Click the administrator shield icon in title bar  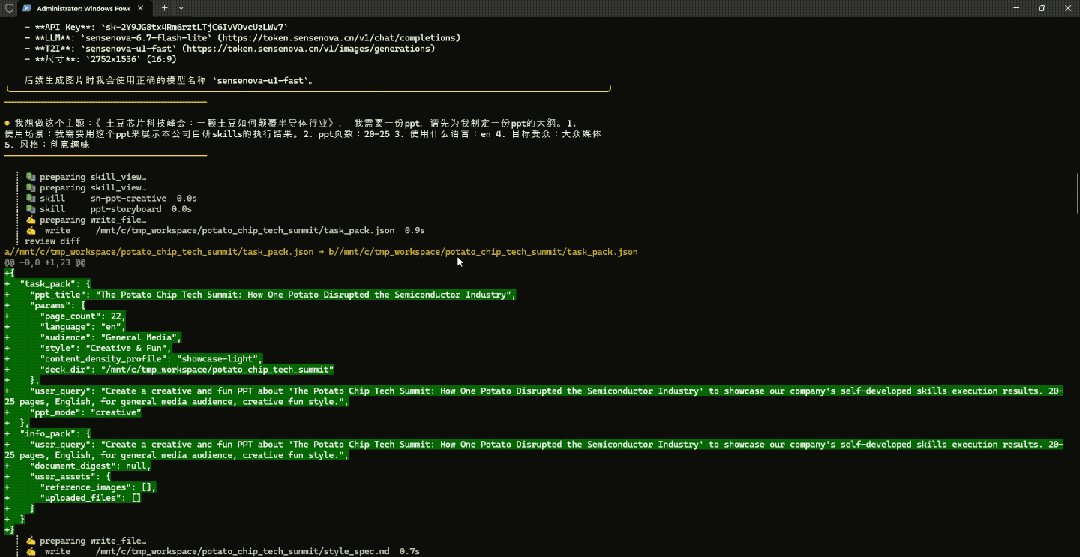click(10, 7)
